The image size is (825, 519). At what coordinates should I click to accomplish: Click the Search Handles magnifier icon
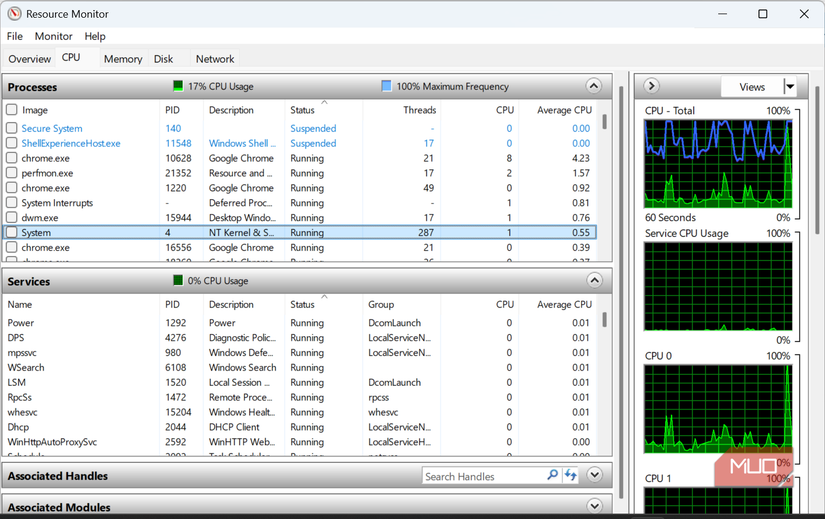click(x=552, y=475)
